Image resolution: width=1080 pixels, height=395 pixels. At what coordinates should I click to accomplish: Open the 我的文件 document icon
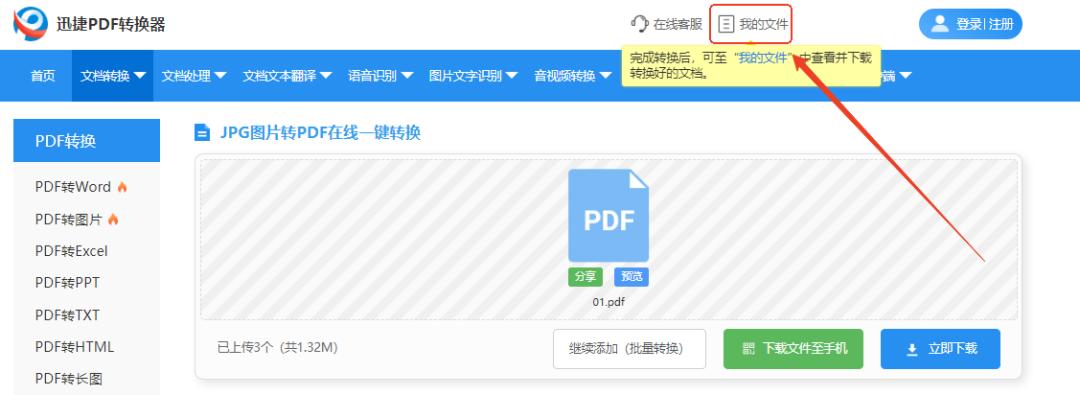click(x=725, y=24)
